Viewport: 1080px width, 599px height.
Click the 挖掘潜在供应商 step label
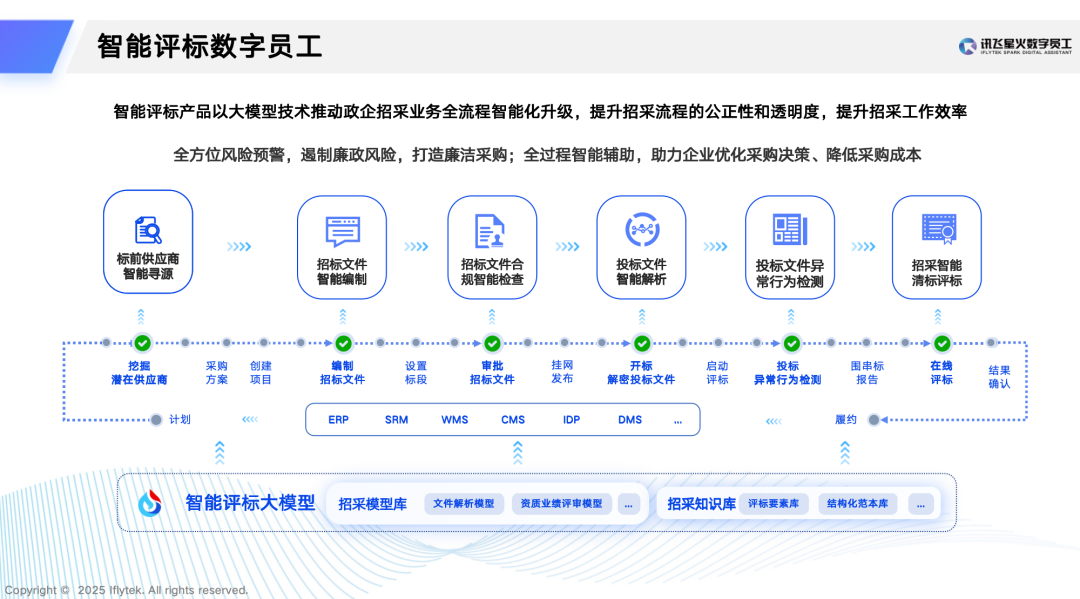(x=139, y=372)
